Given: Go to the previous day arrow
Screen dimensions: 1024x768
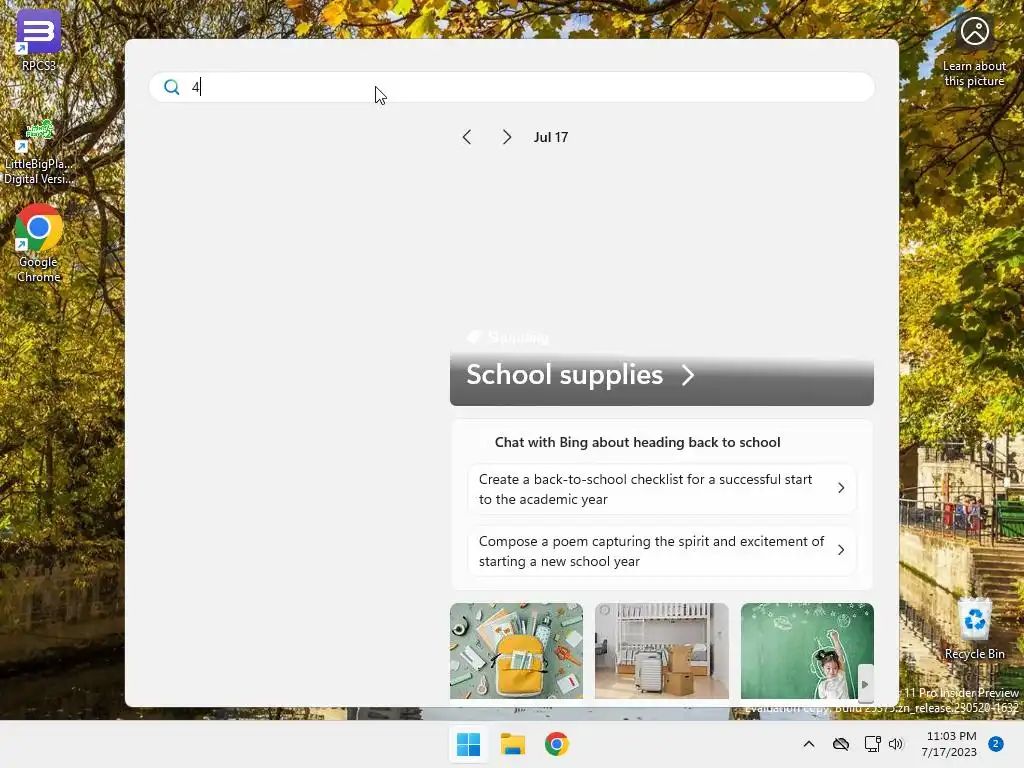Looking at the screenshot, I should click(x=466, y=137).
